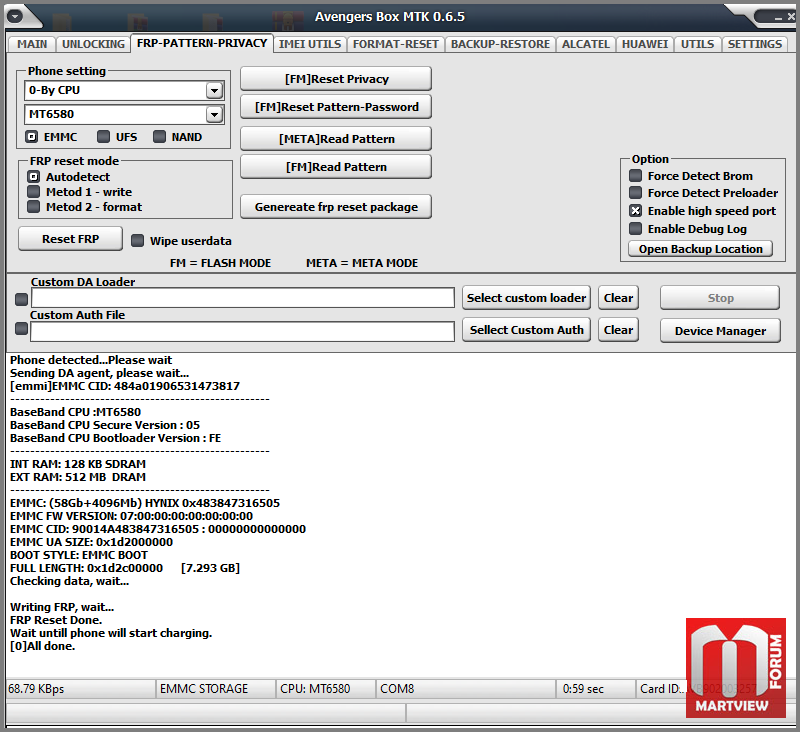The width and height of the screenshot is (800, 732).
Task: Clear the custom DA loader path
Action: tap(618, 298)
